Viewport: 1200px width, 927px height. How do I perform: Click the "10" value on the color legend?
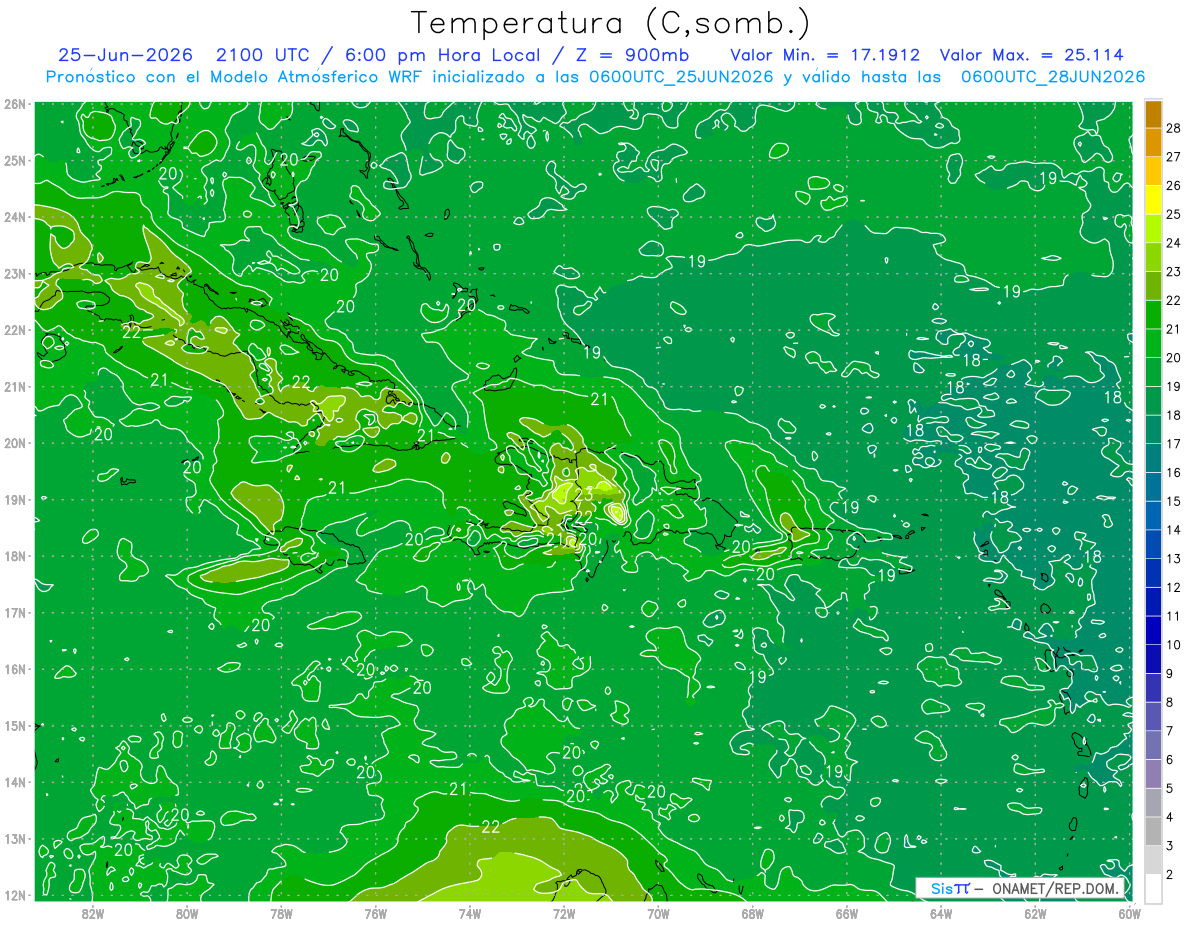[x=1173, y=645]
